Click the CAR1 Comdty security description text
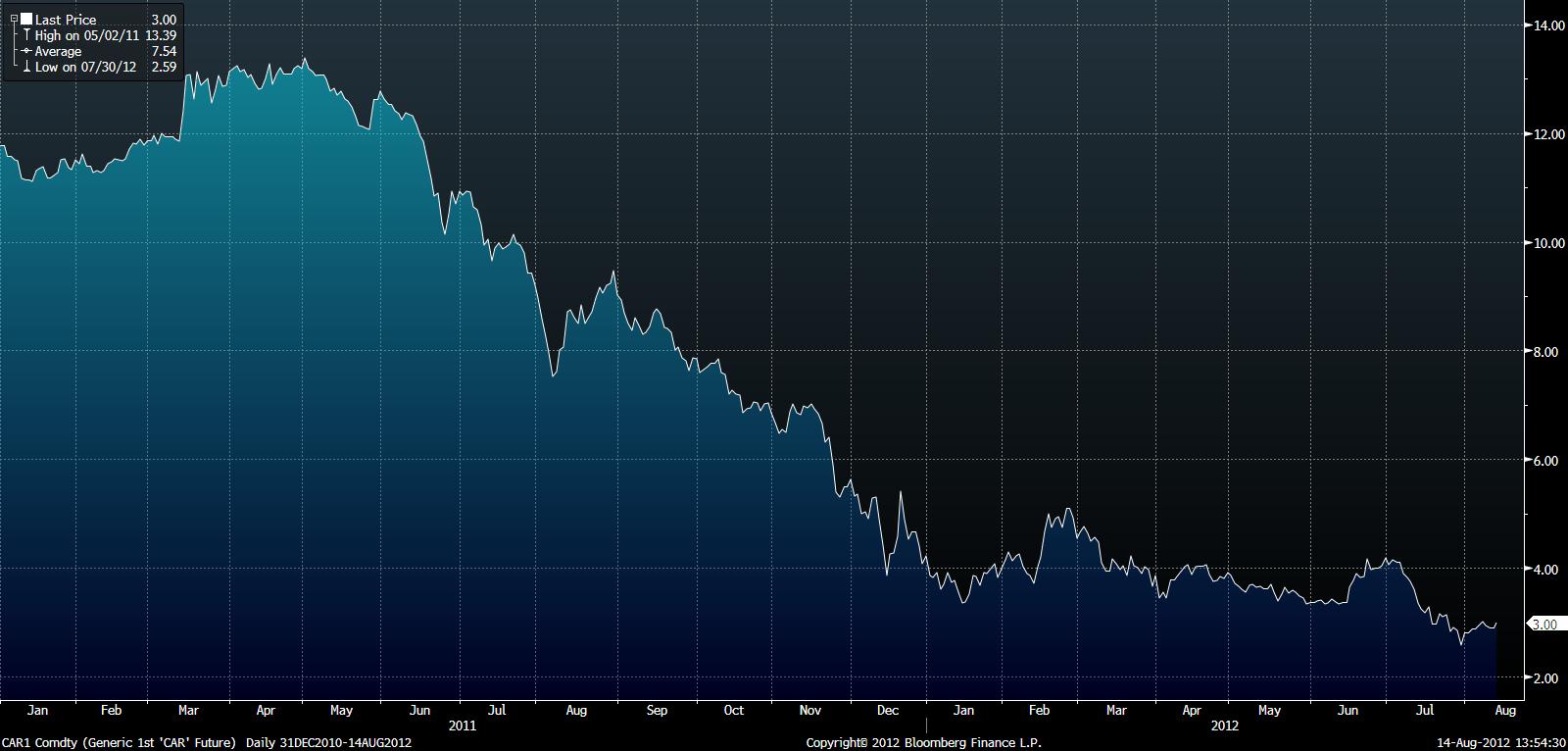The height and width of the screenshot is (751, 1568). pyautogui.click(x=118, y=742)
